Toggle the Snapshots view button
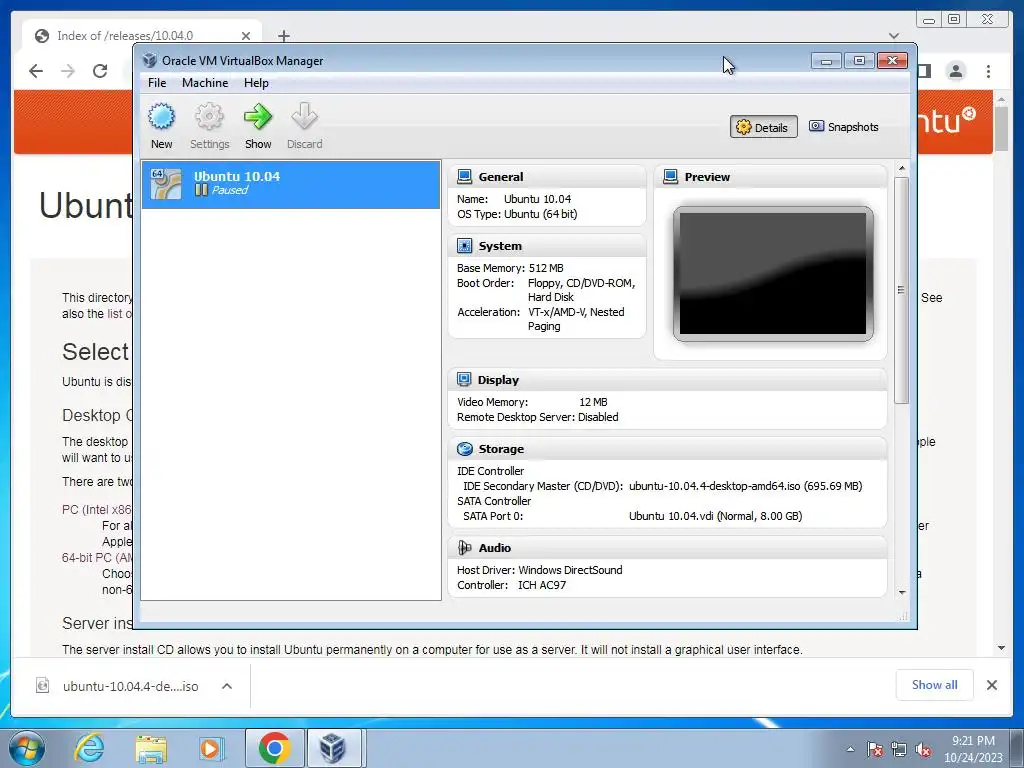Viewport: 1024px width, 768px height. (844, 127)
